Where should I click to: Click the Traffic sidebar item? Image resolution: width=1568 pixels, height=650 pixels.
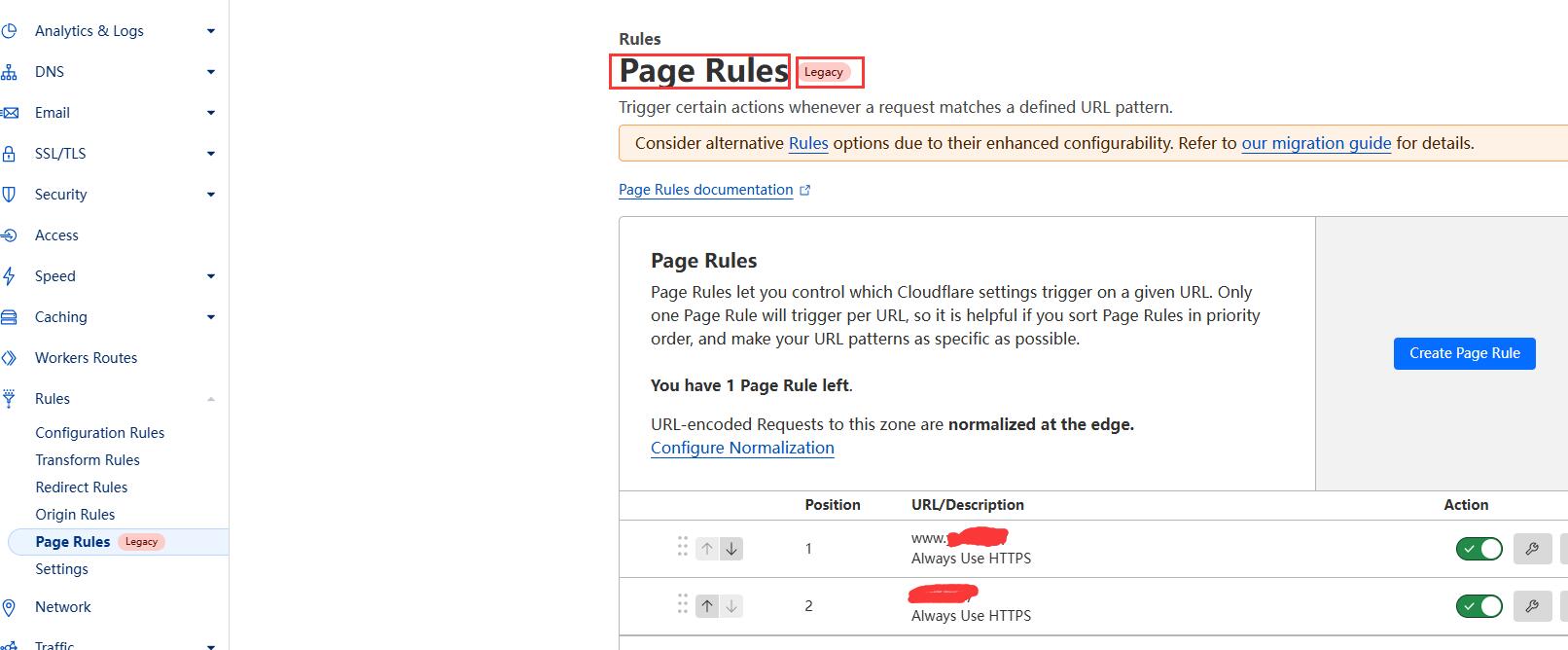[x=54, y=645]
